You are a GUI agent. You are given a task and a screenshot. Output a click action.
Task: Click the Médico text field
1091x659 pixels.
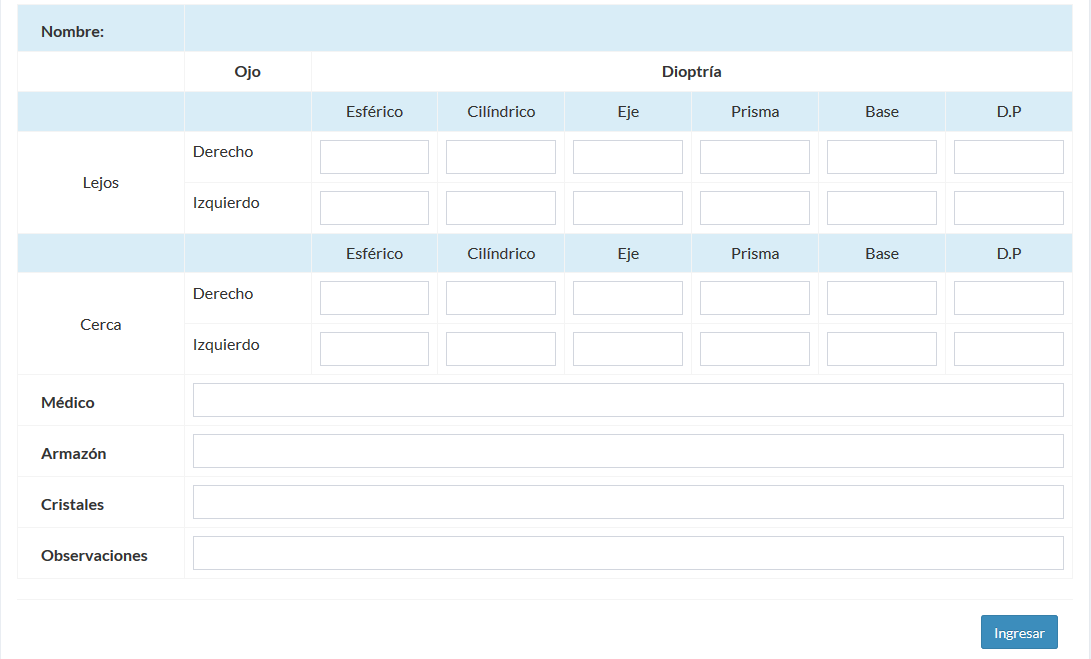(x=628, y=400)
